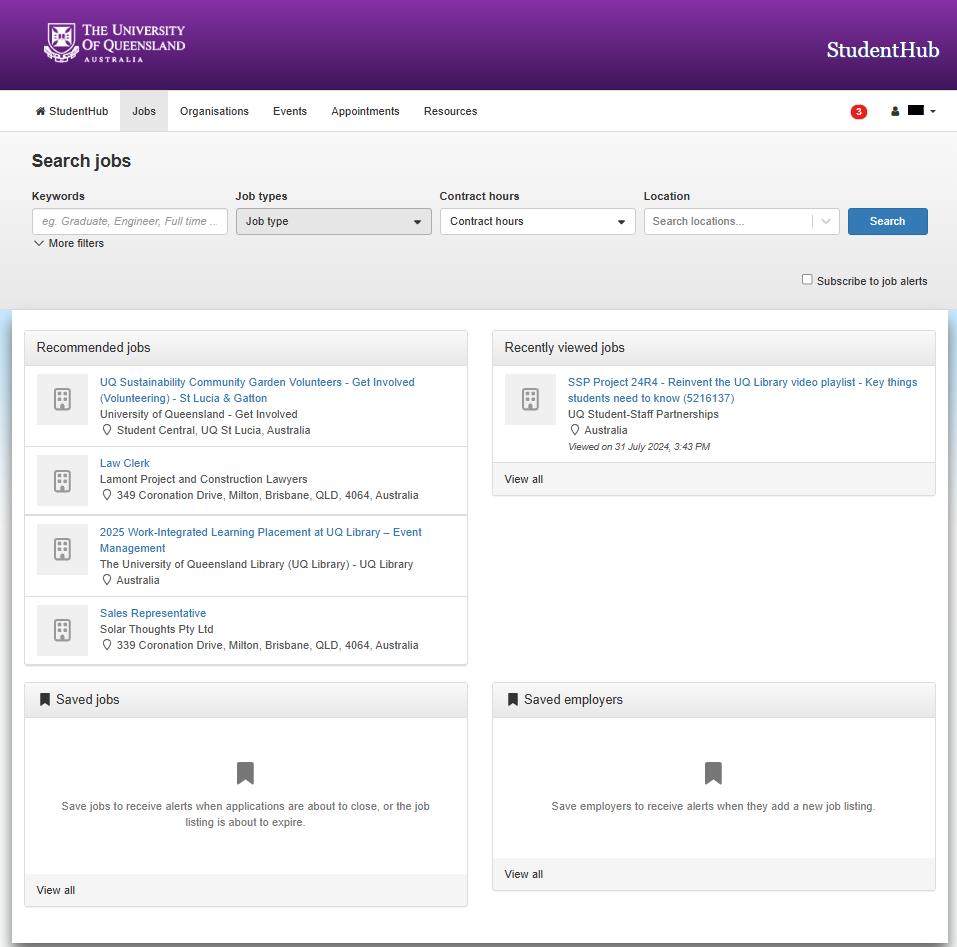Select the Jobs menu item
The width and height of the screenshot is (957, 947).
click(144, 111)
